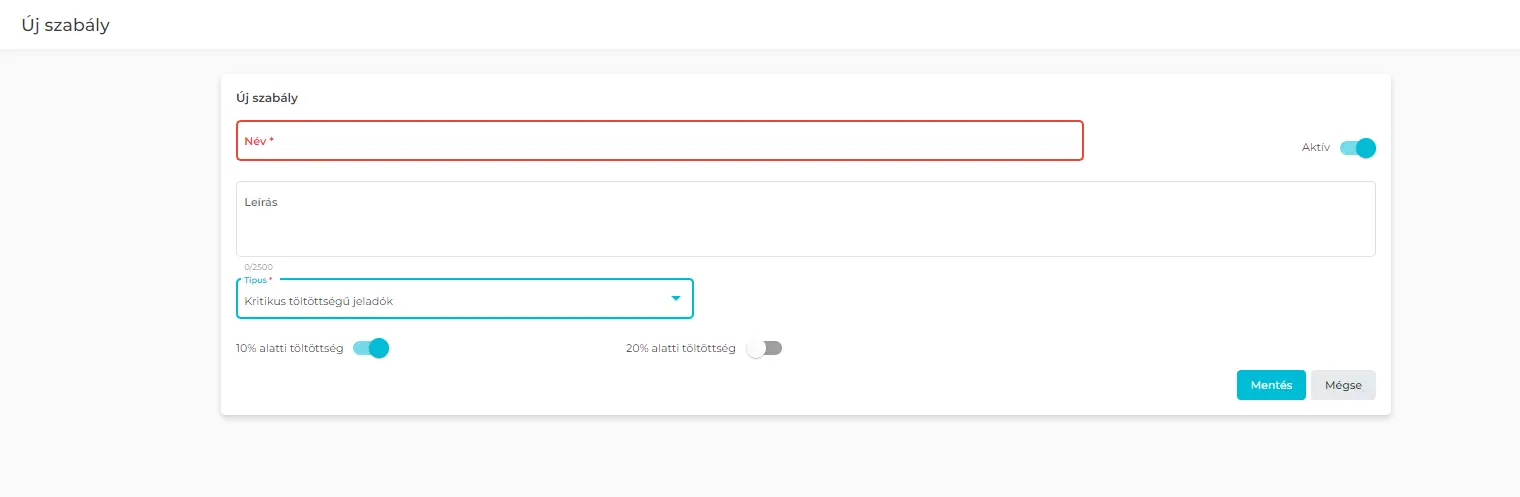Viewport: 1520px width, 497px height.
Task: Click into the Leírás text area
Action: tap(805, 225)
